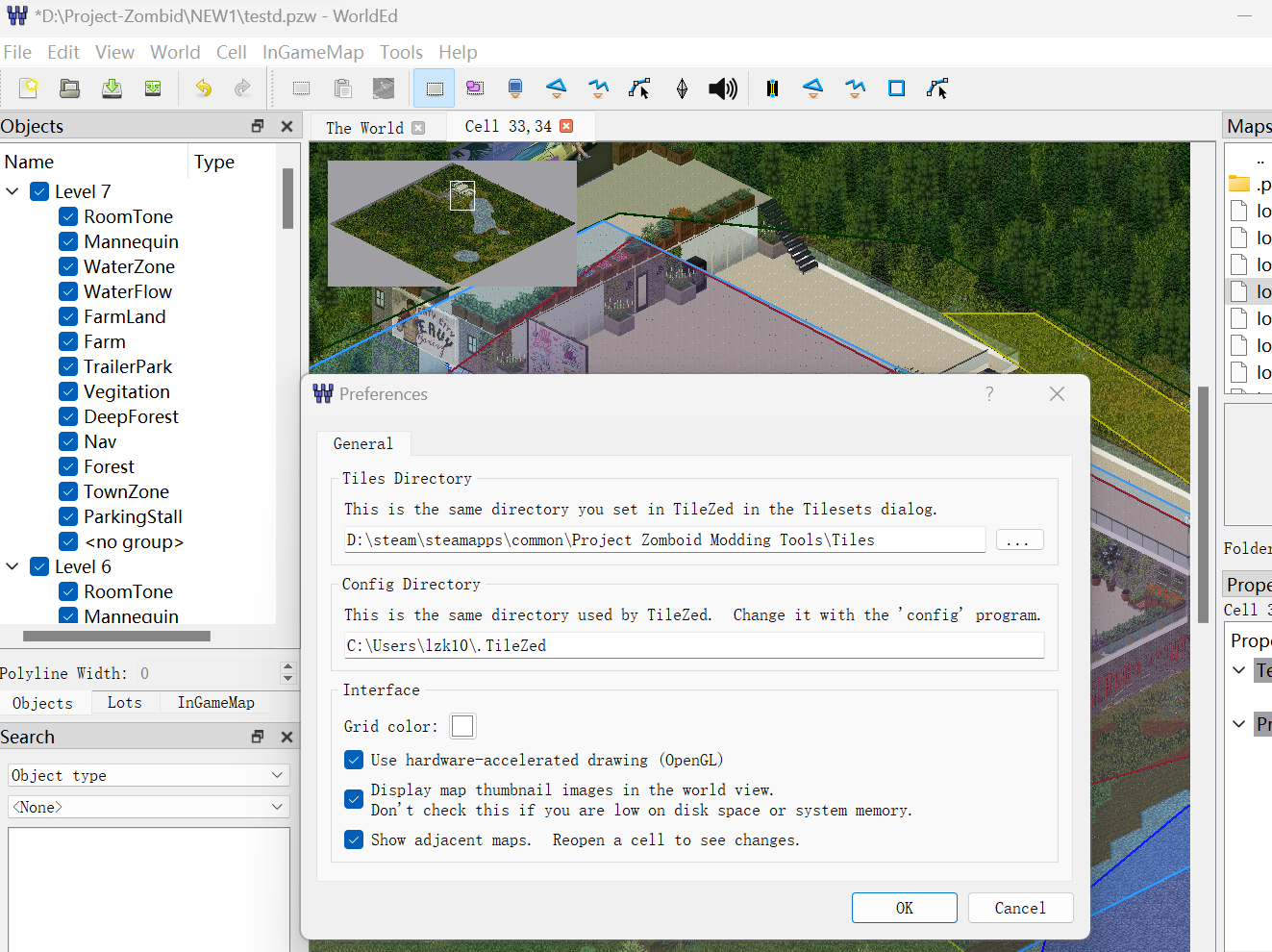Image resolution: width=1272 pixels, height=952 pixels.
Task: Click the speaker sound icon in toolbar
Action: click(723, 88)
